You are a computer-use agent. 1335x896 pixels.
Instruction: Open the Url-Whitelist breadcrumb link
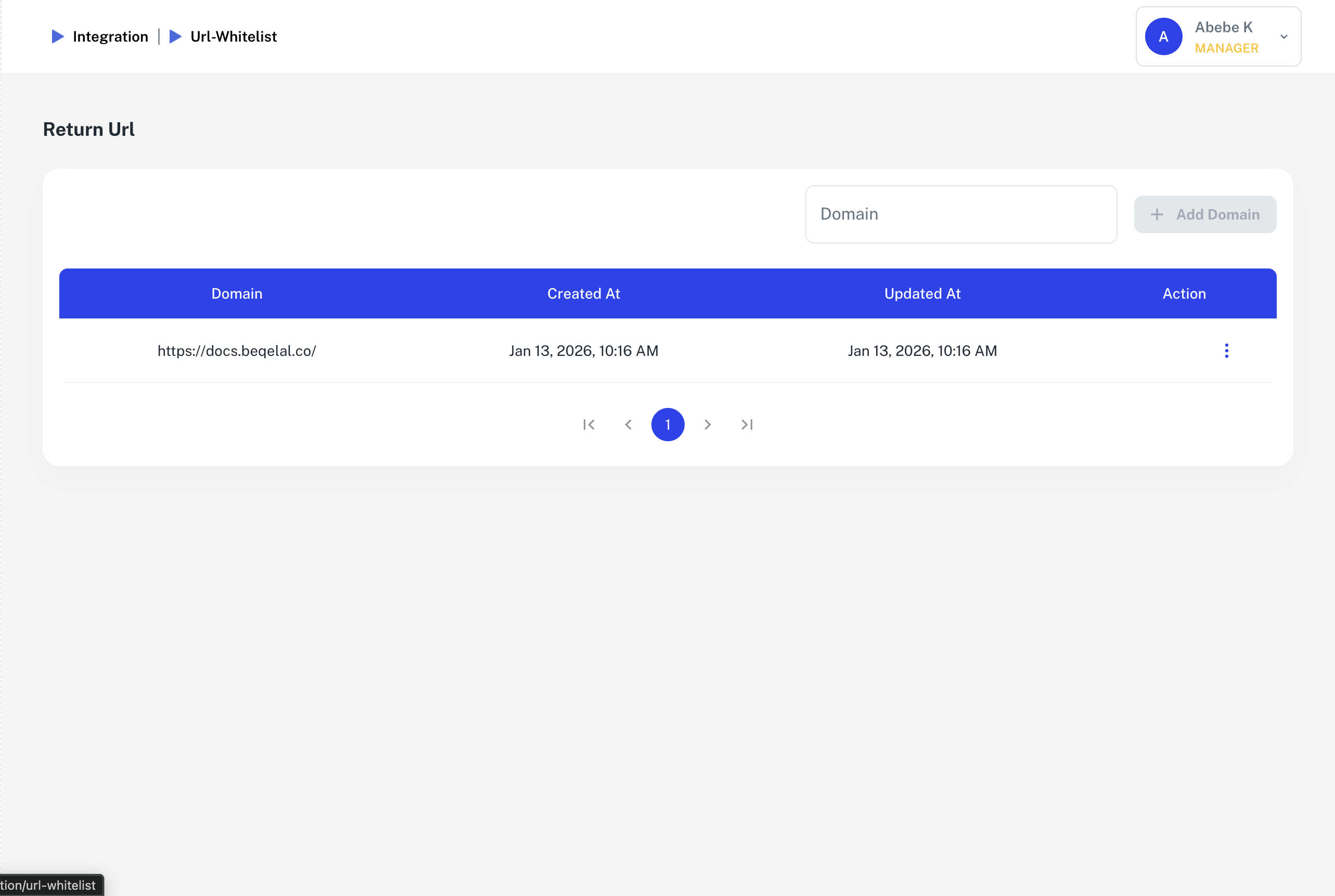tap(233, 36)
